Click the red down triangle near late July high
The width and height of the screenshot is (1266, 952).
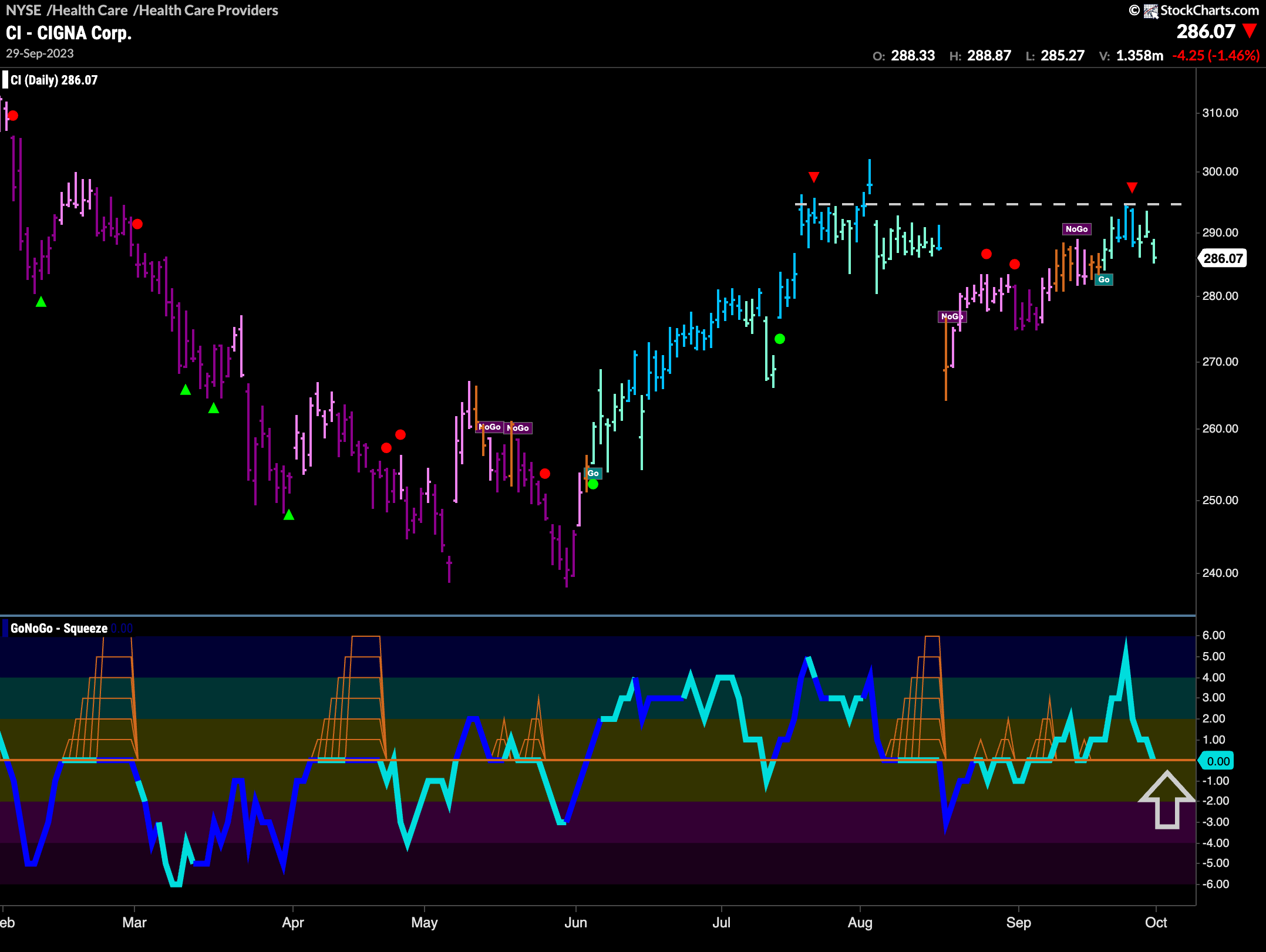814,177
